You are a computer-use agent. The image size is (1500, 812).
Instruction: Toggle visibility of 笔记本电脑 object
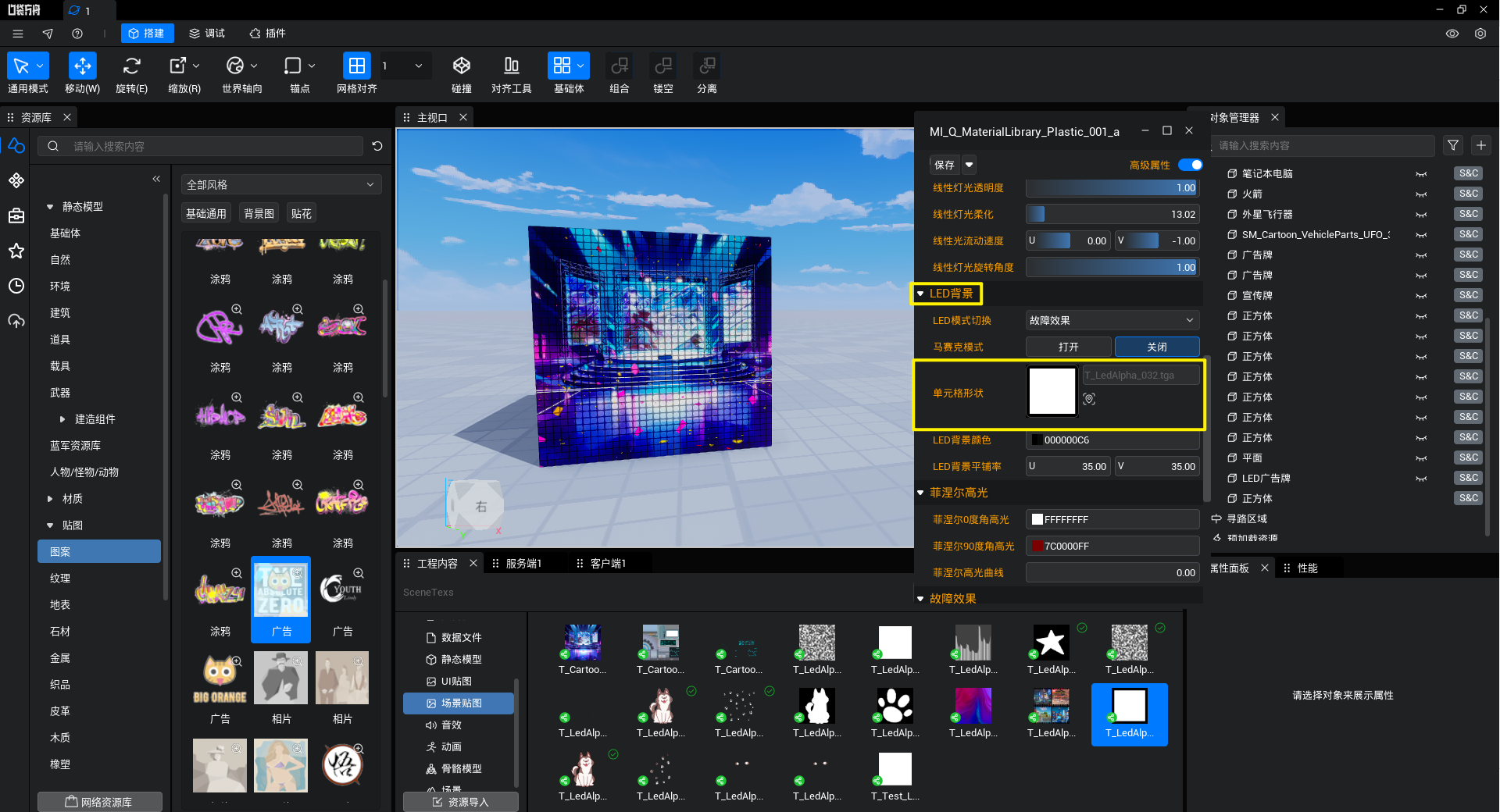[1421, 174]
